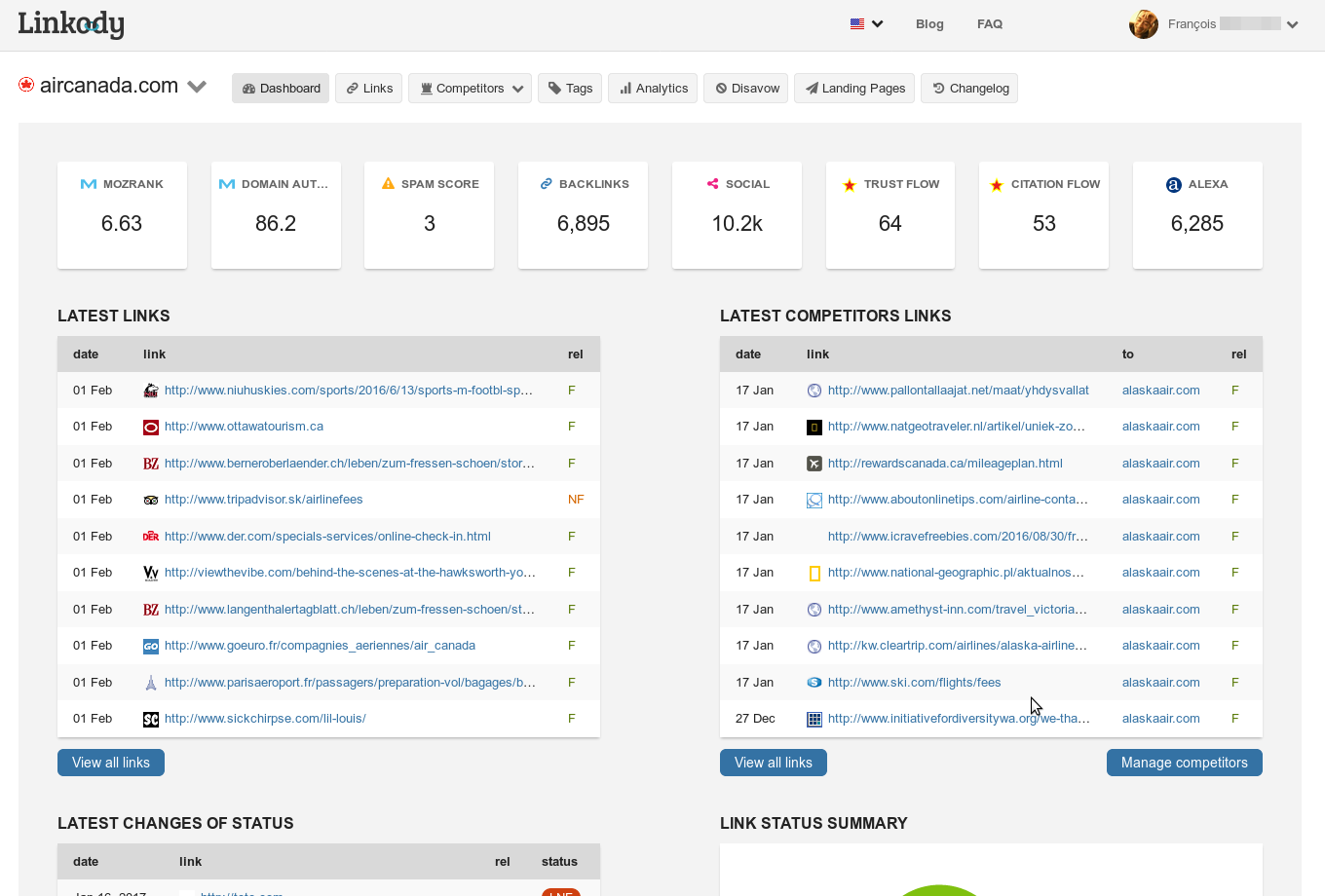
Task: Click the François profile avatar
Action: point(1144,23)
